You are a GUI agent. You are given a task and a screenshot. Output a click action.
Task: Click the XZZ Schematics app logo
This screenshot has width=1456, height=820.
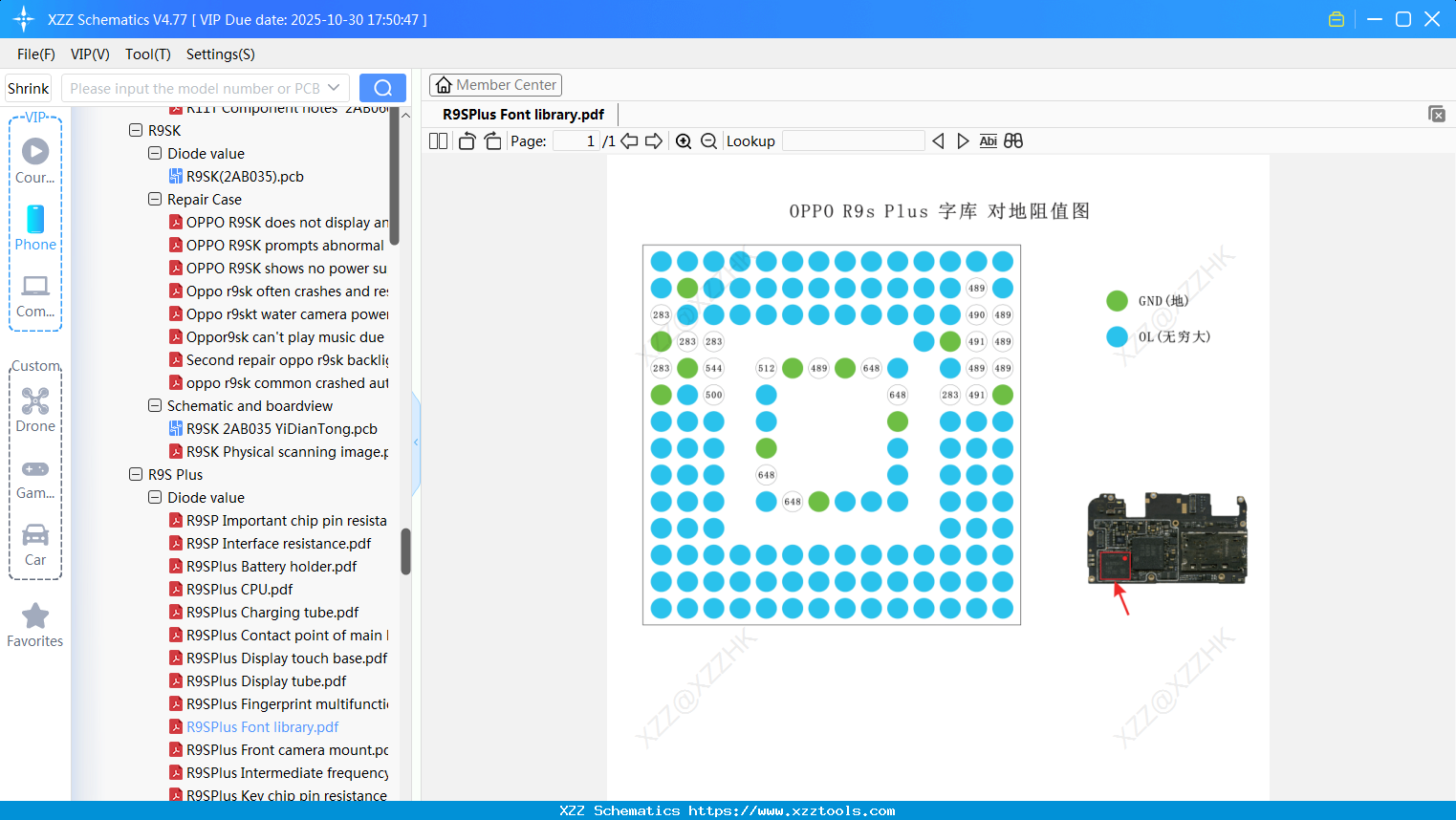pyautogui.click(x=24, y=19)
